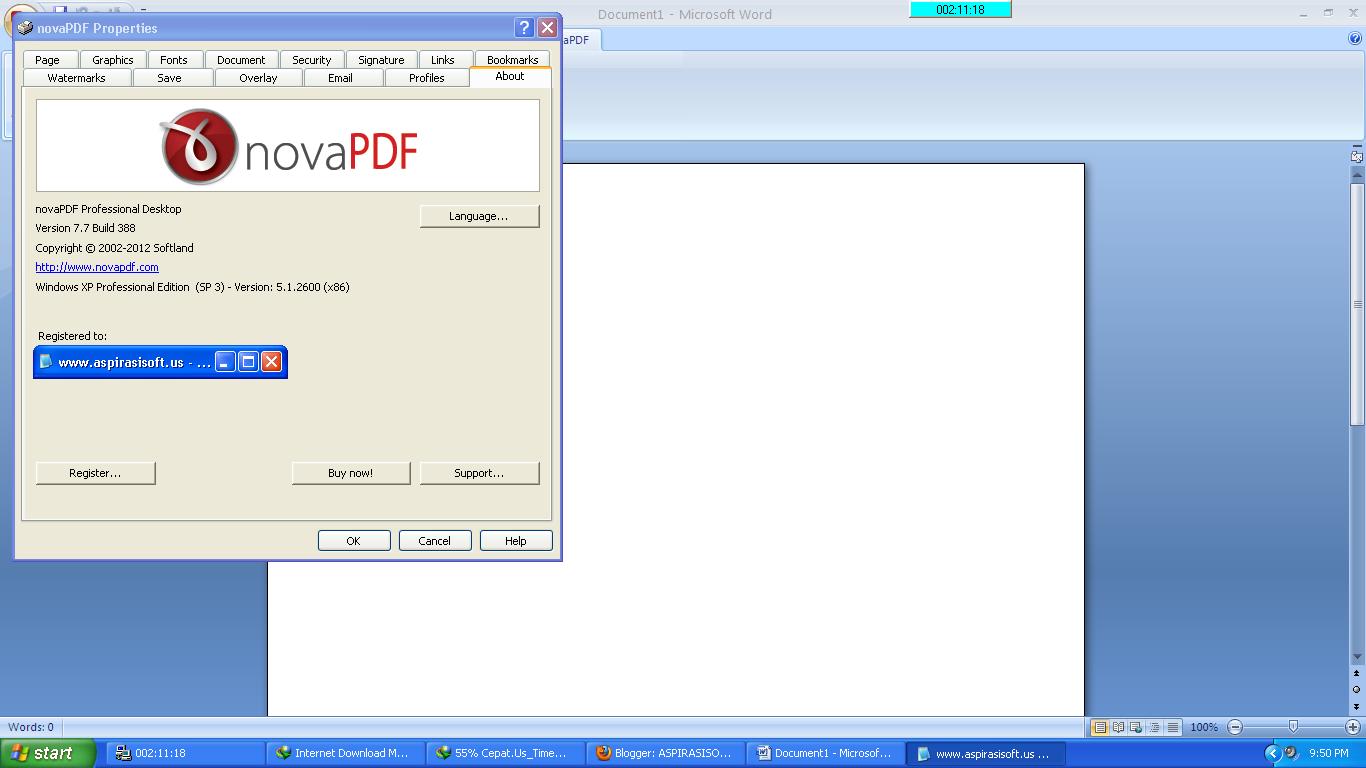Open the Save tab

coord(170,78)
